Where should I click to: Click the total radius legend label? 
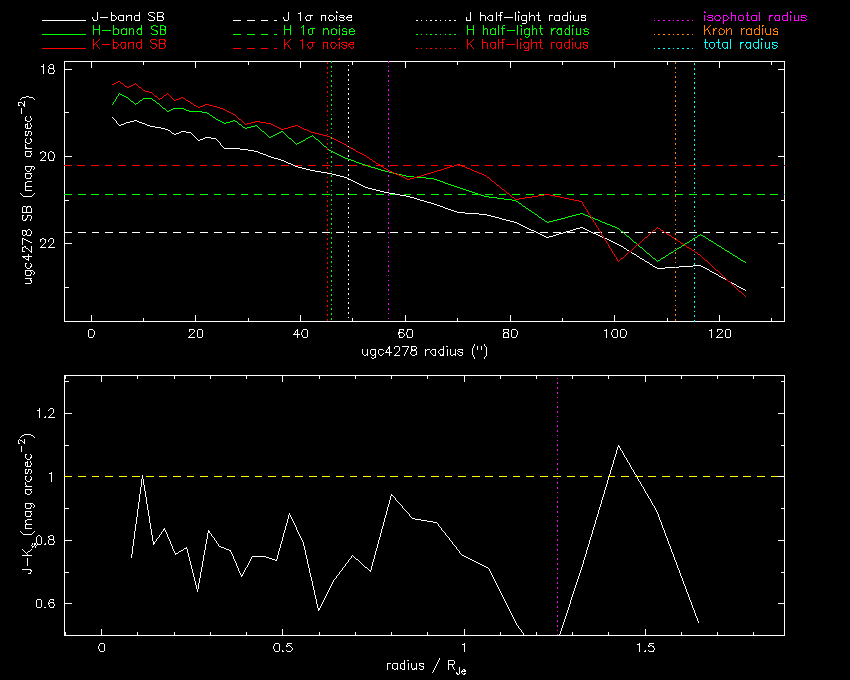click(740, 44)
